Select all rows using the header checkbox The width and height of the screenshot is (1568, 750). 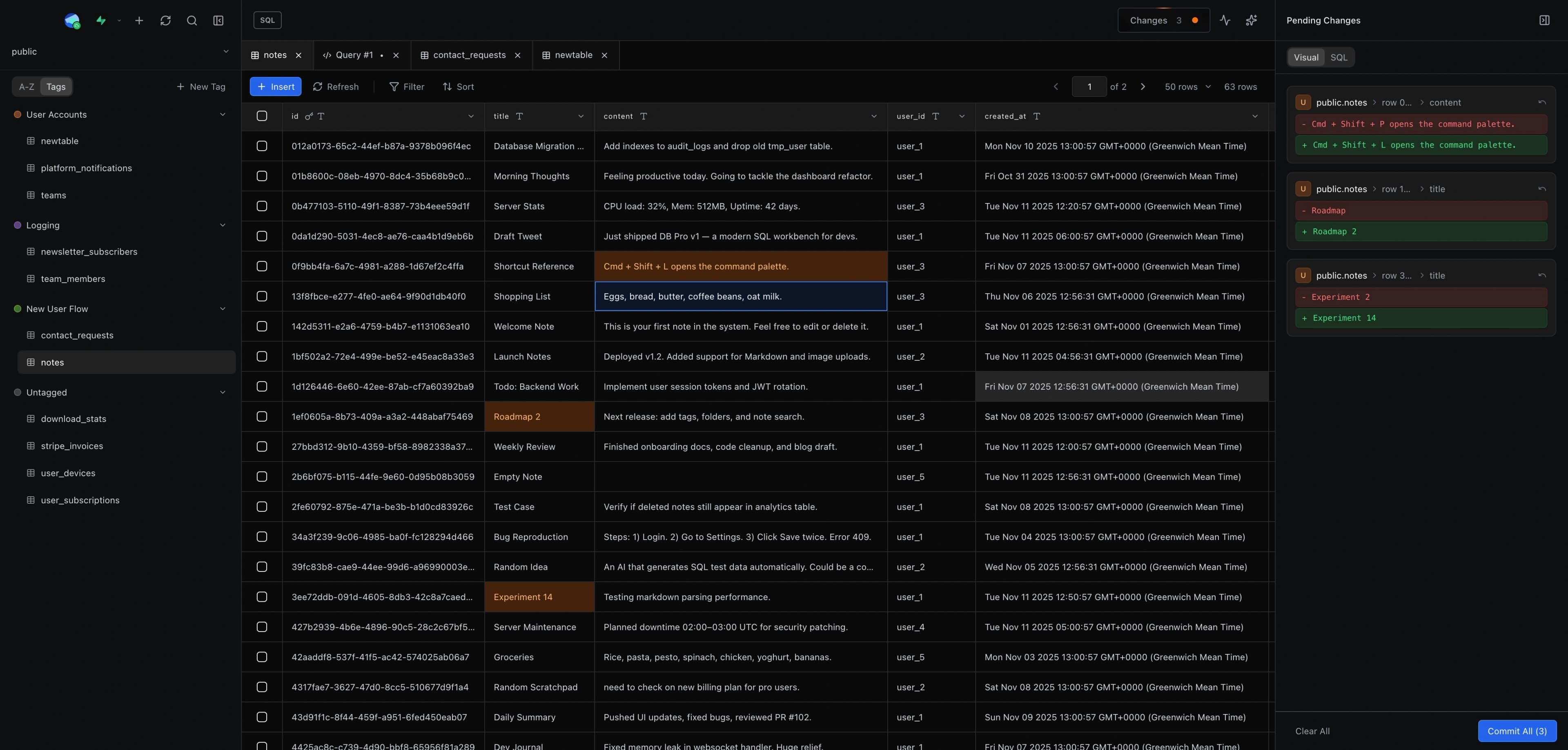(x=262, y=116)
